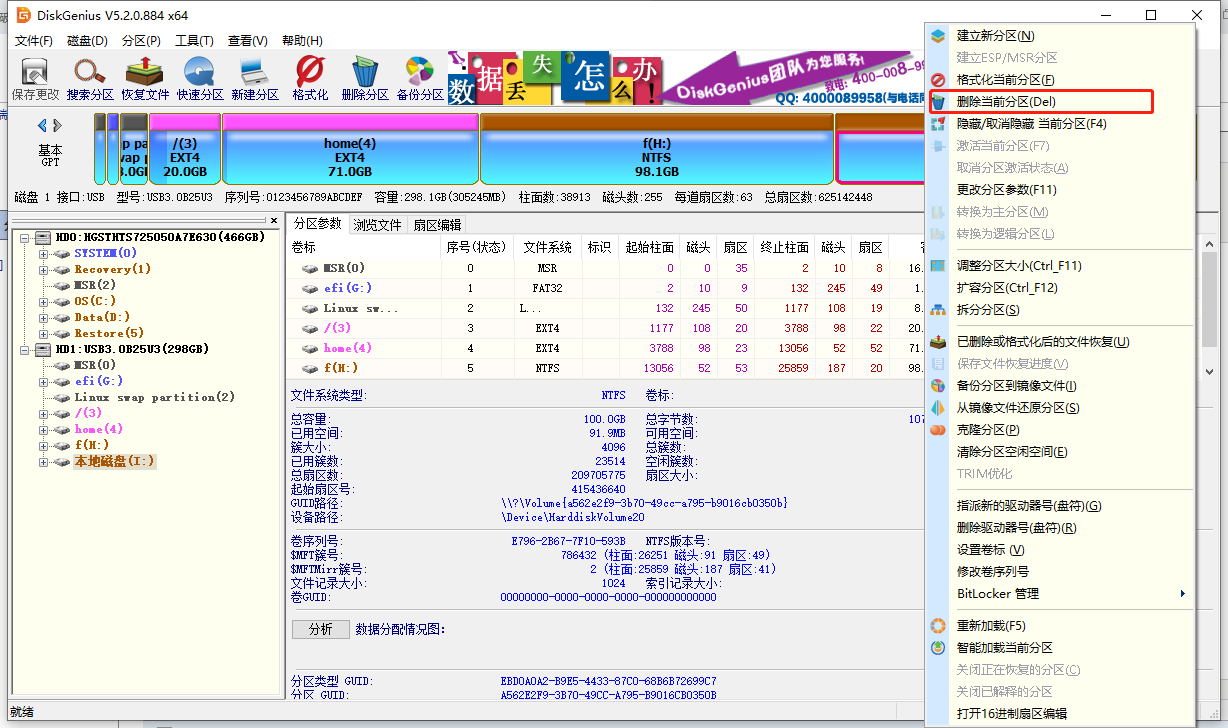Open the 文件(F) menu
The image size is (1228, 728).
[34, 41]
